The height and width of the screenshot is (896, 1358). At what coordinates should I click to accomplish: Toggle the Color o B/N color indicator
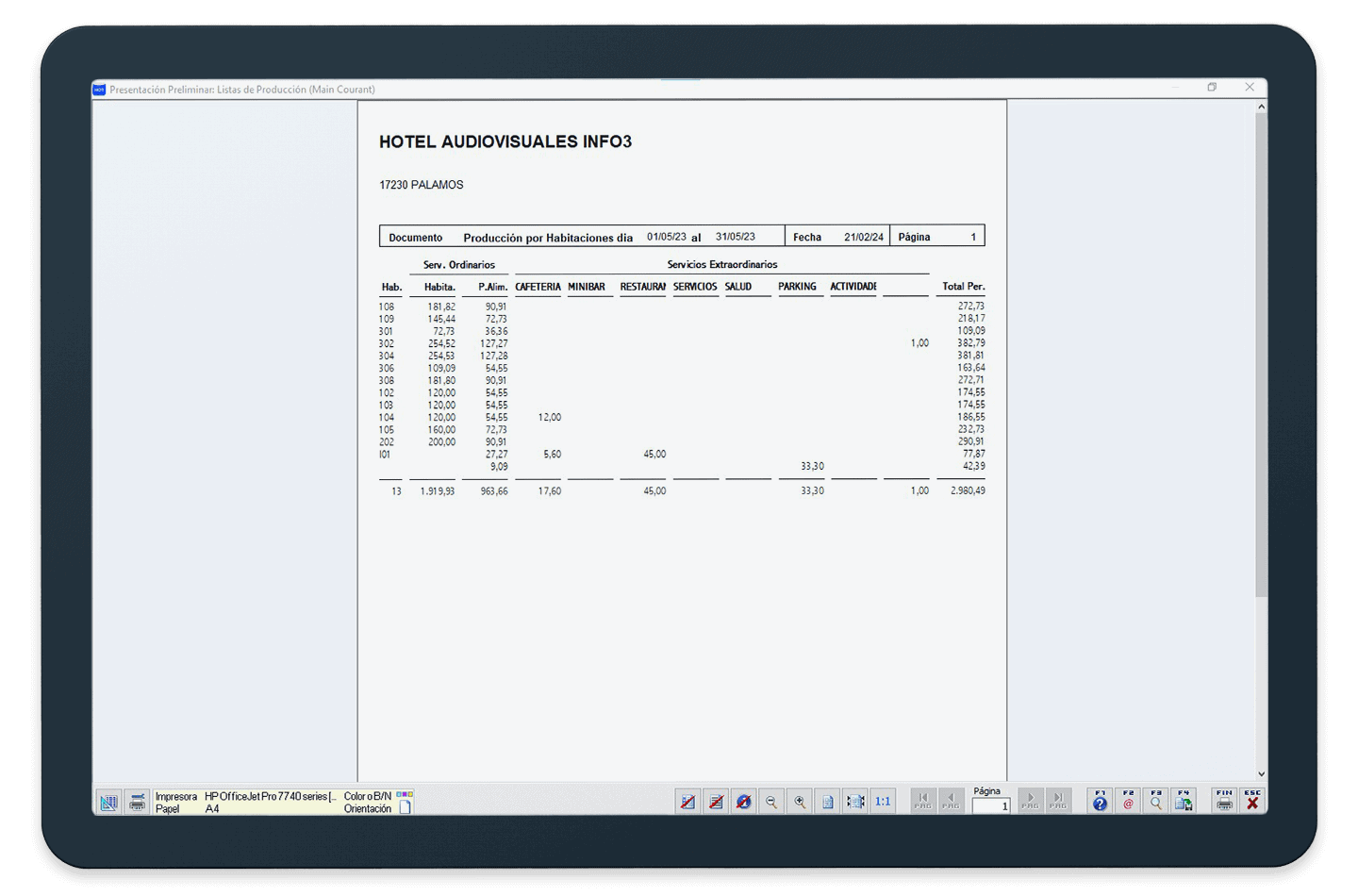[405, 795]
